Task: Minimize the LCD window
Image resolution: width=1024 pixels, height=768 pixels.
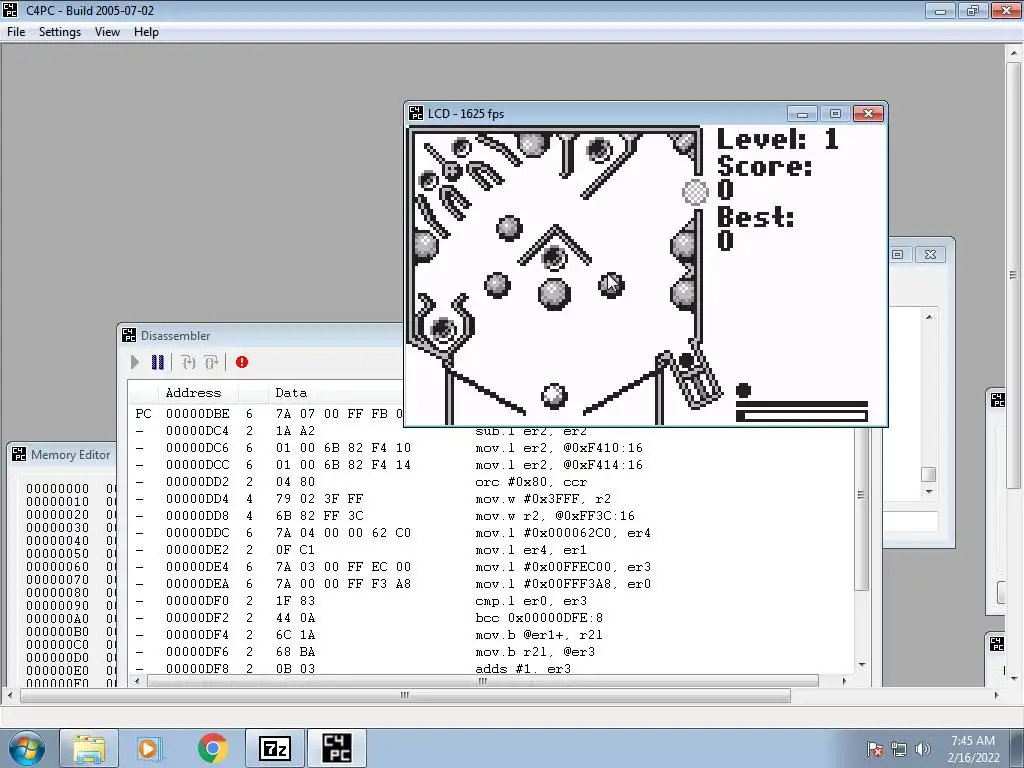Action: [x=802, y=114]
